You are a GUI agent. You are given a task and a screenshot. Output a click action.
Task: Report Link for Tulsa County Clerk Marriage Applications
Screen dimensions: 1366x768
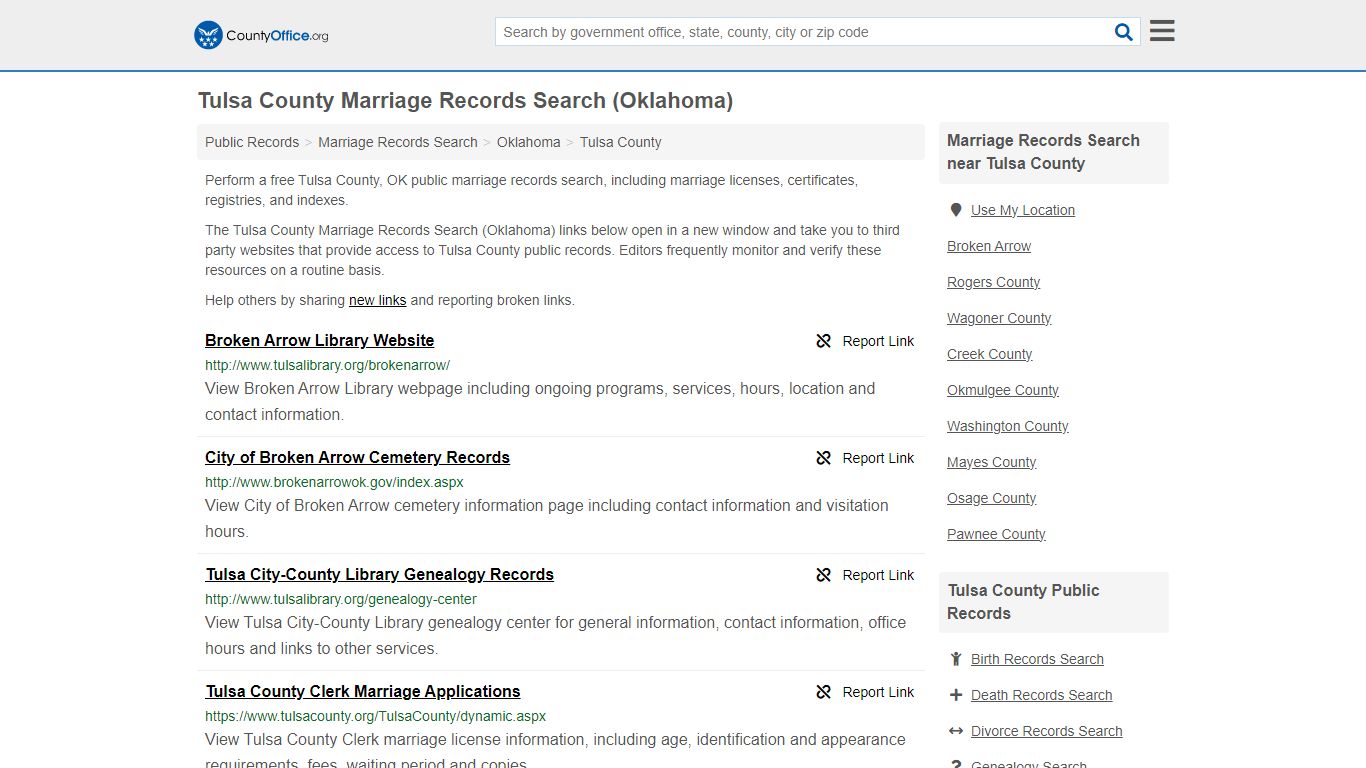pos(878,692)
